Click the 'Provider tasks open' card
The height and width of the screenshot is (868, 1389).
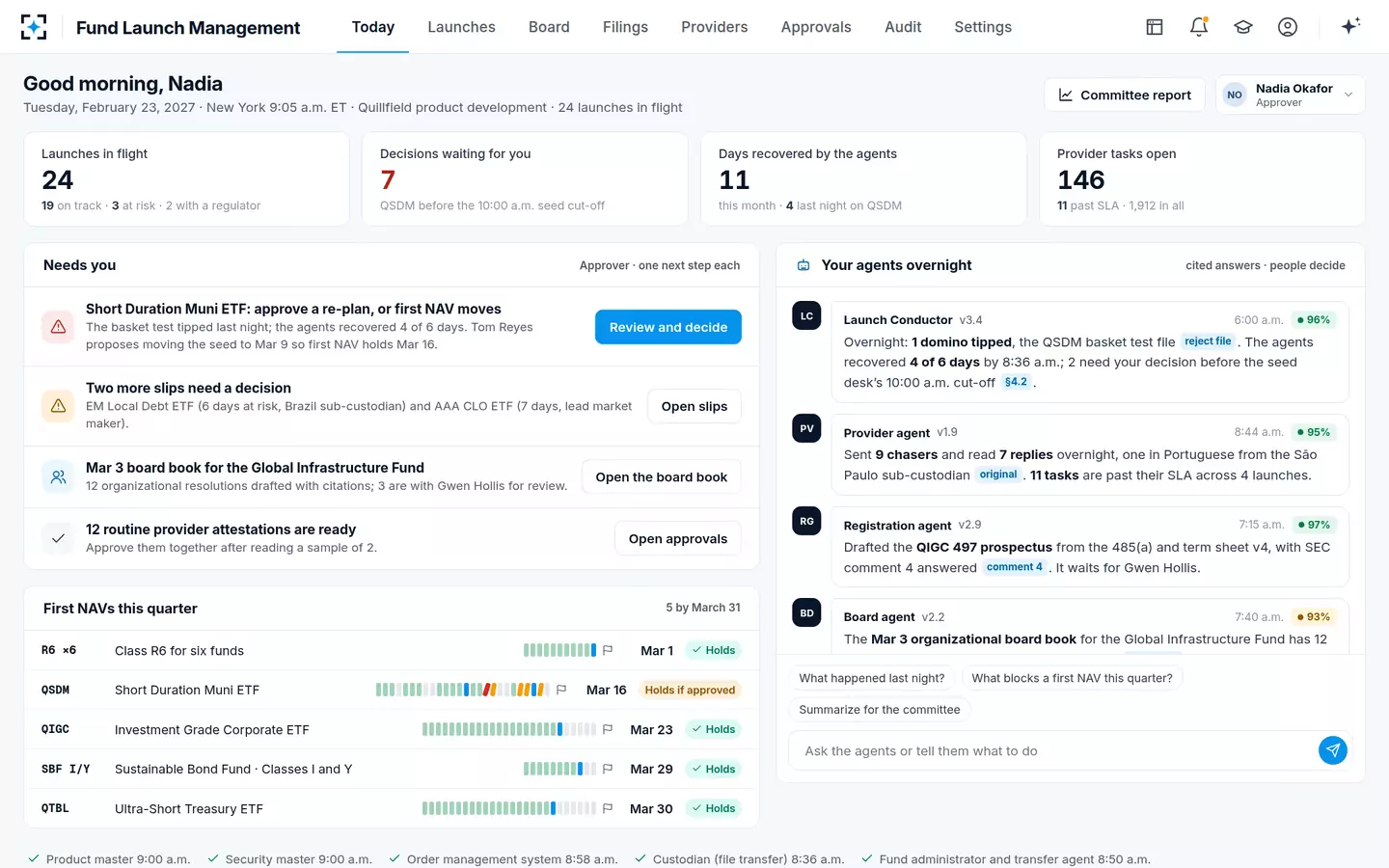tap(1202, 179)
